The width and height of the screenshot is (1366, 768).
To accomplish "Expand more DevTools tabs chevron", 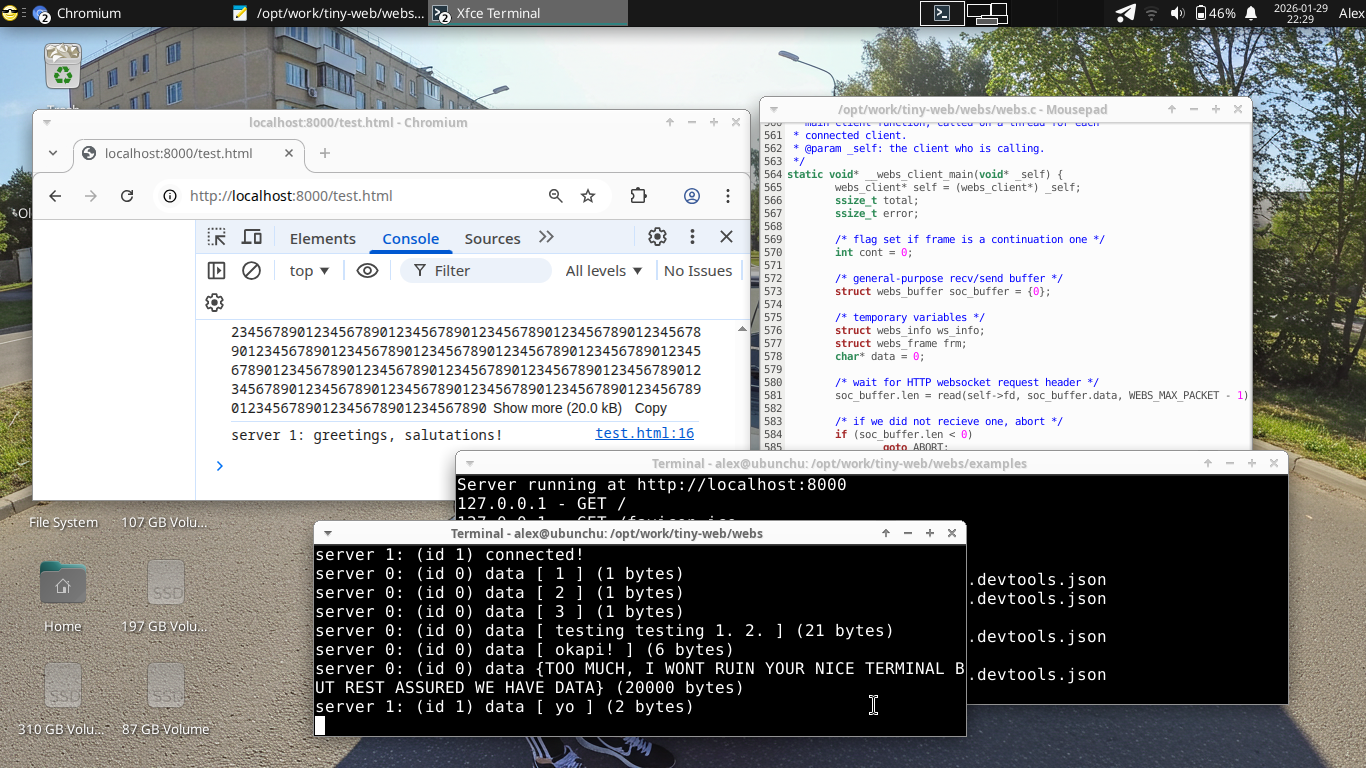I will point(546,237).
